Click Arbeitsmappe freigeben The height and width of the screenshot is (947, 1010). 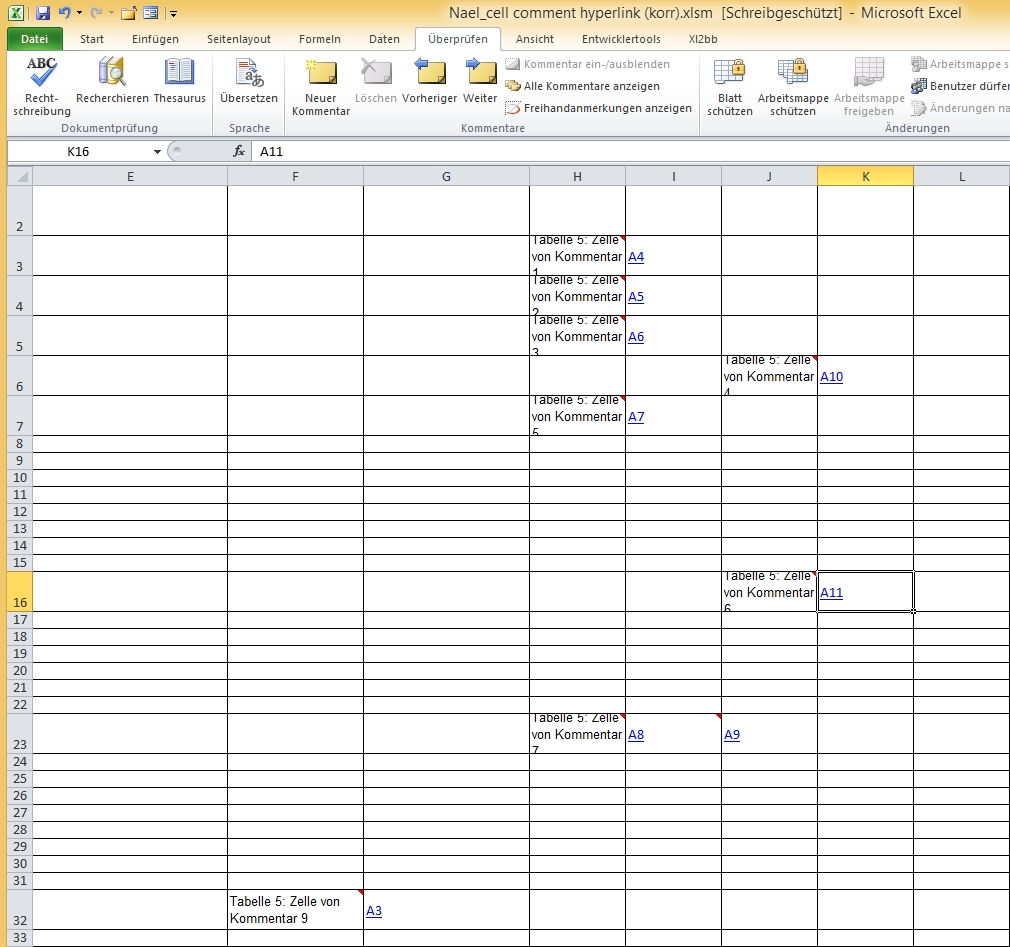869,86
